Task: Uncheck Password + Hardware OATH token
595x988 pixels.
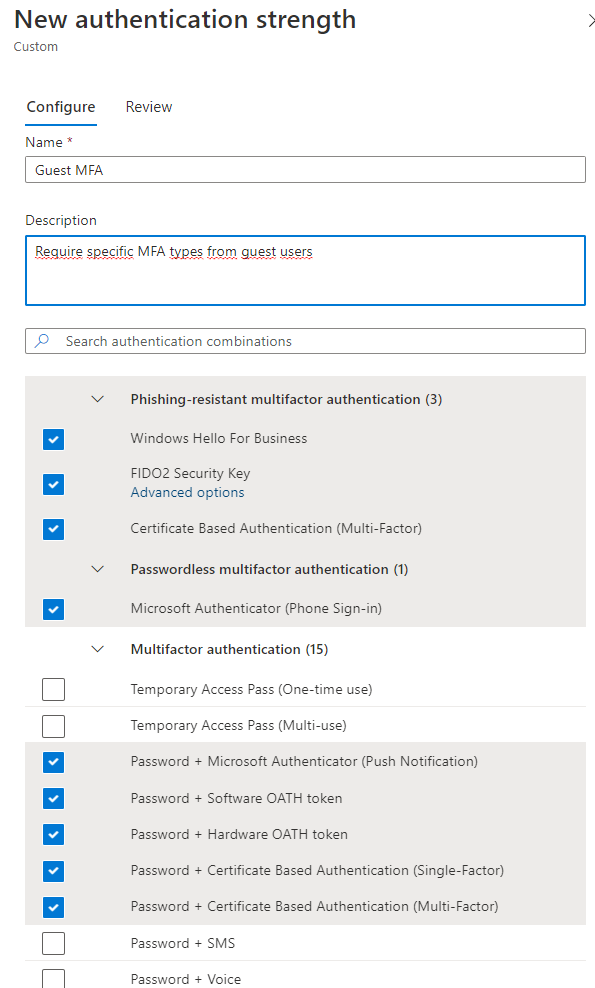Action: click(x=54, y=834)
